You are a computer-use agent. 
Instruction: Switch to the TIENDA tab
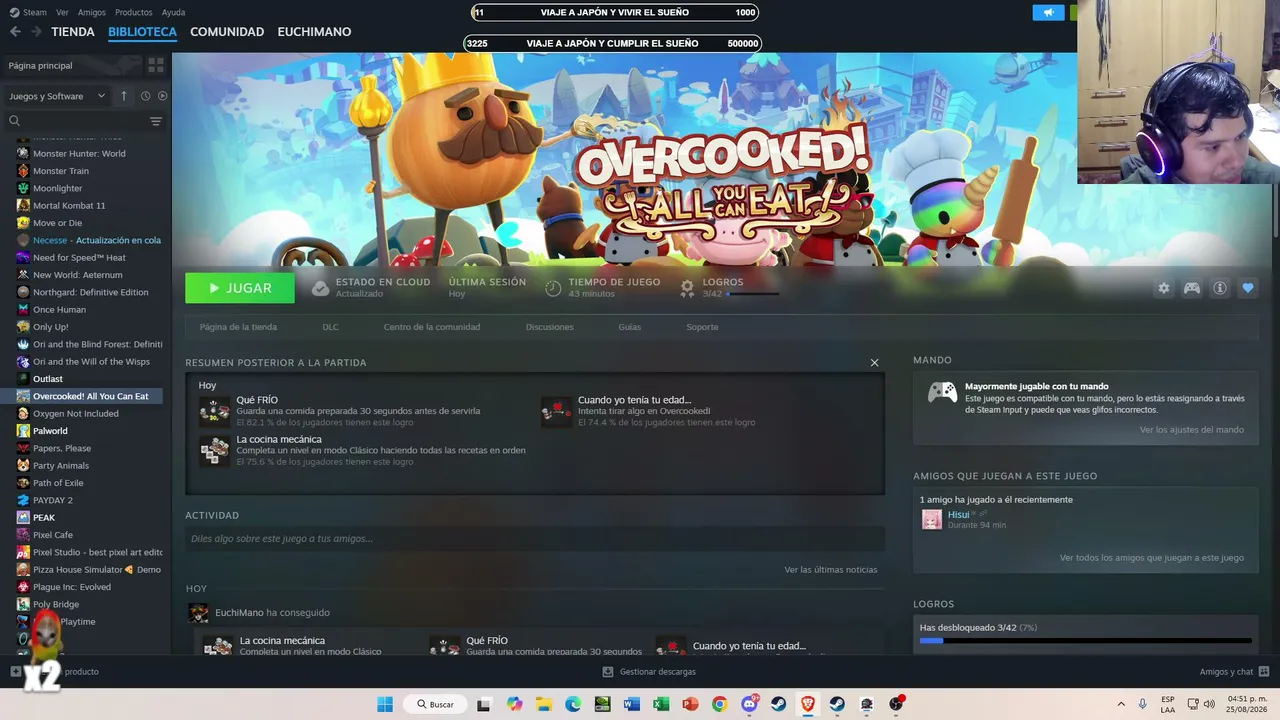73,32
